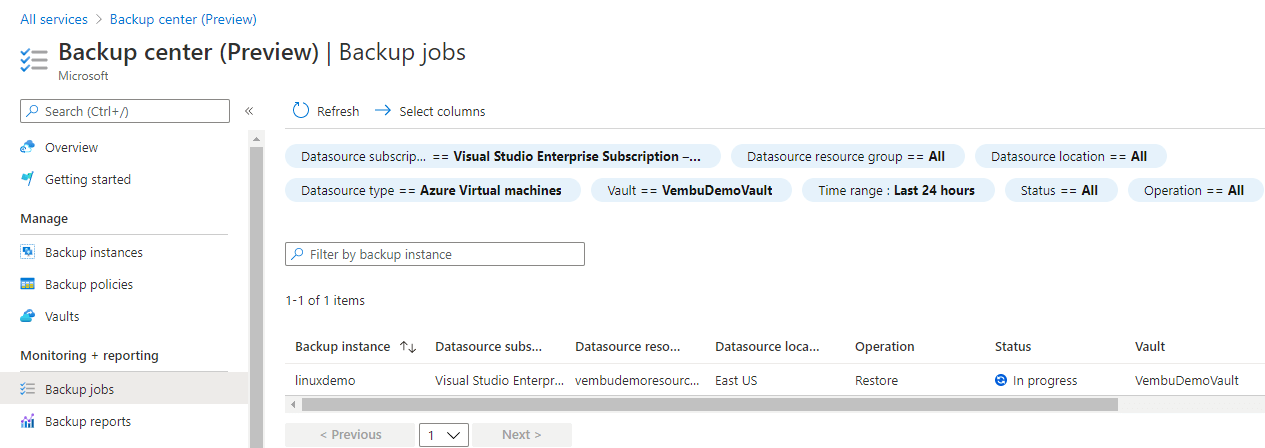This screenshot has width=1265, height=448.
Task: Click the Refresh circular arrow icon
Action: (x=301, y=111)
